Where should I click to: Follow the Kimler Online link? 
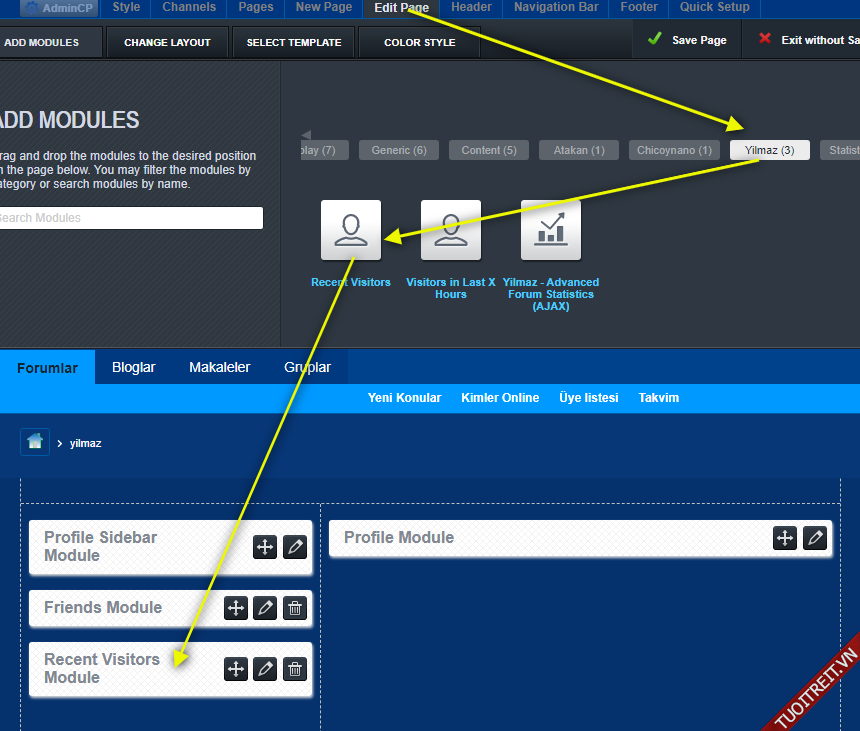500,398
